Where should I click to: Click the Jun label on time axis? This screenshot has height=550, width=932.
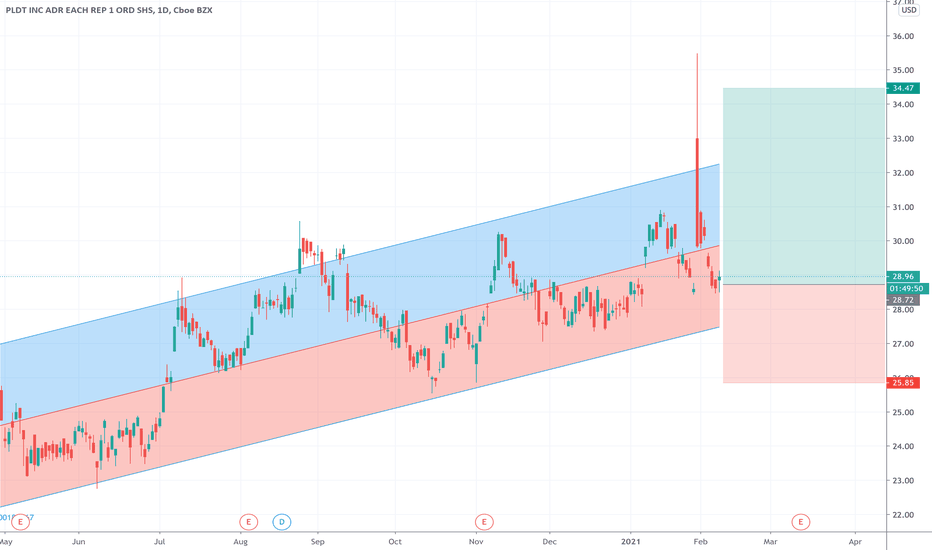click(78, 542)
